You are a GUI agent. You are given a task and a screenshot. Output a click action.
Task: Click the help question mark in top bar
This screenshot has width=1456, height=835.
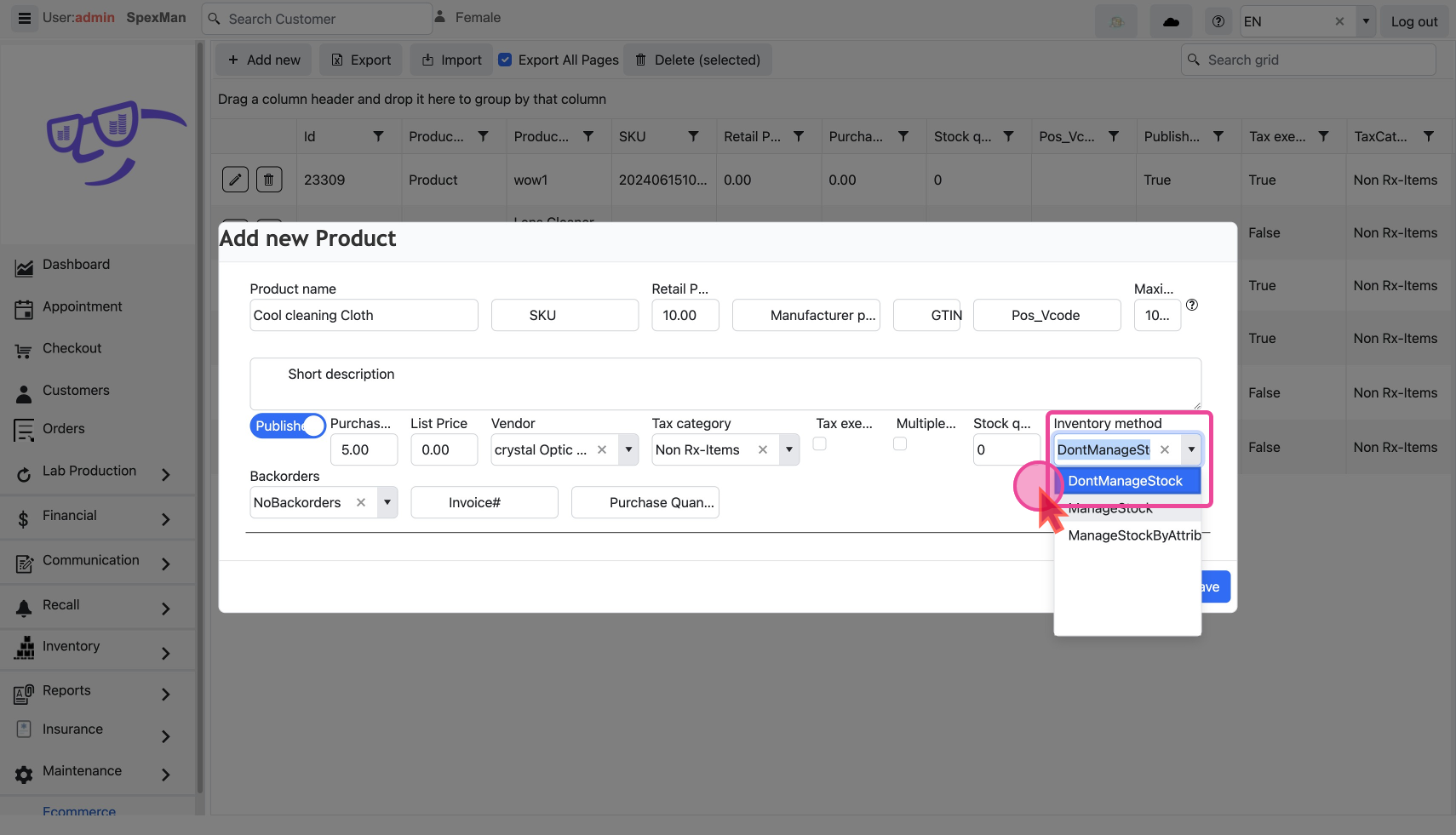pos(1218,21)
